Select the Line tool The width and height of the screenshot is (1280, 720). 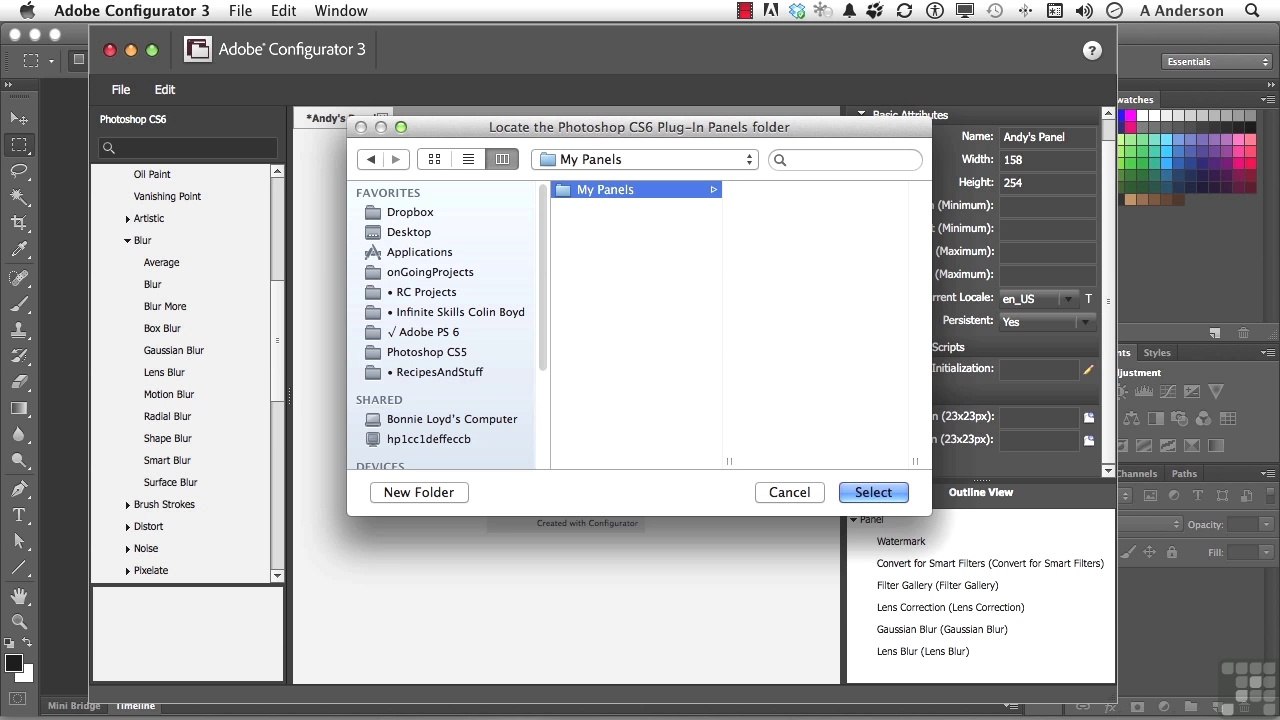[19, 567]
